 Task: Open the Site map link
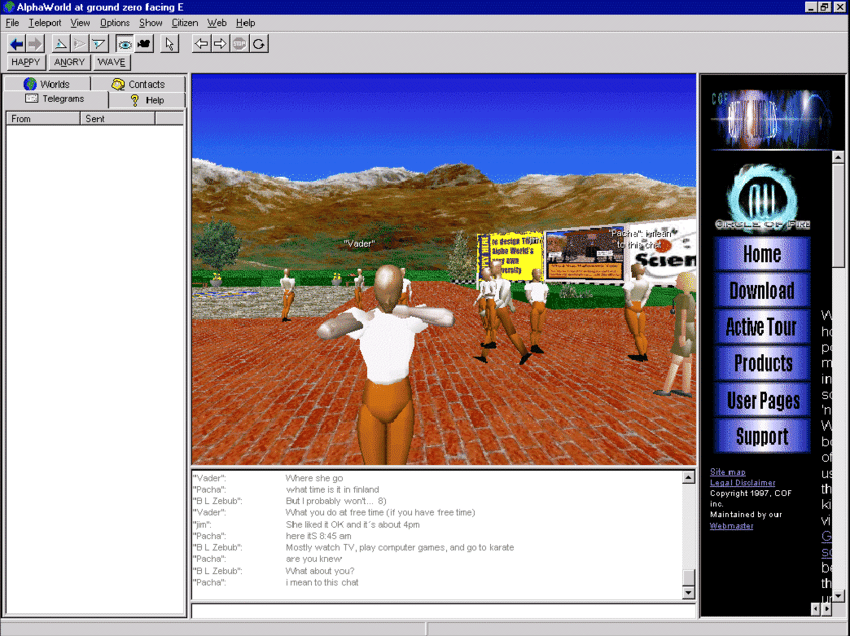tap(727, 472)
